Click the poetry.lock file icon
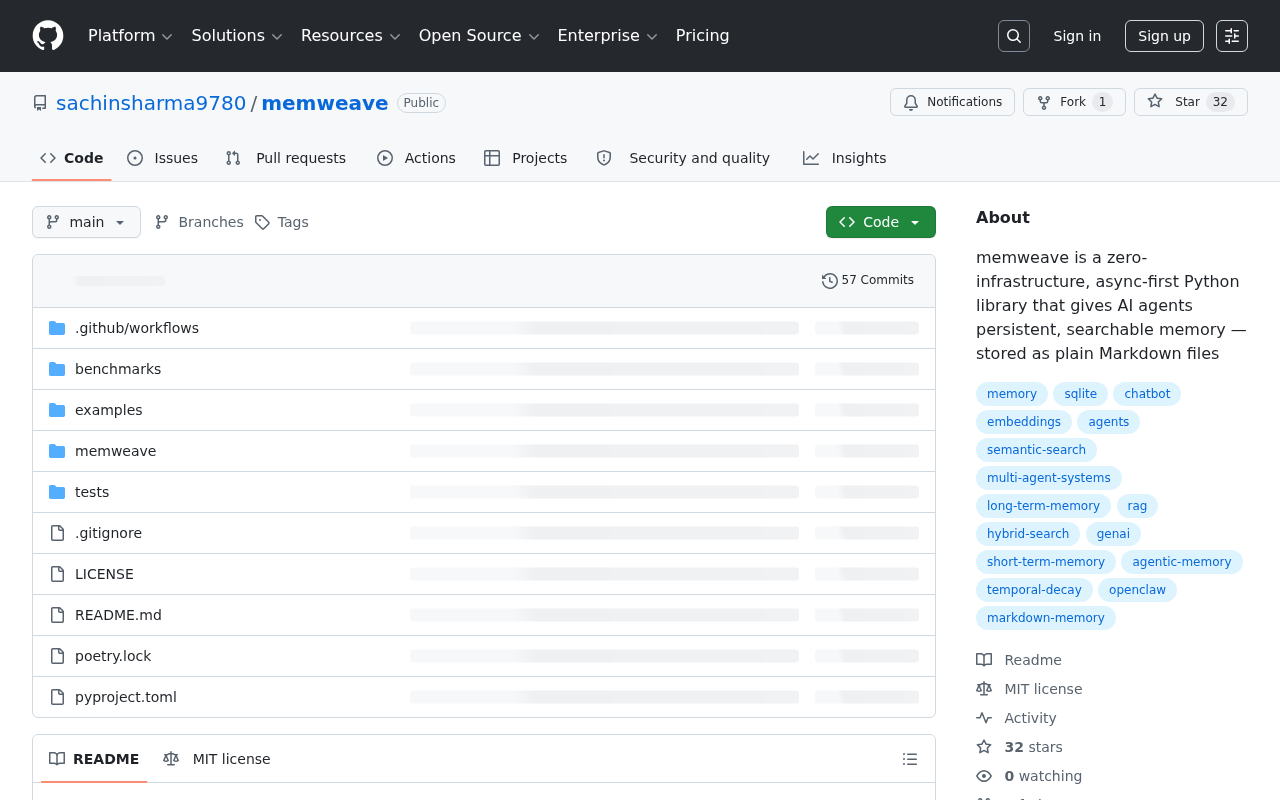The height and width of the screenshot is (800, 1280). [57, 656]
